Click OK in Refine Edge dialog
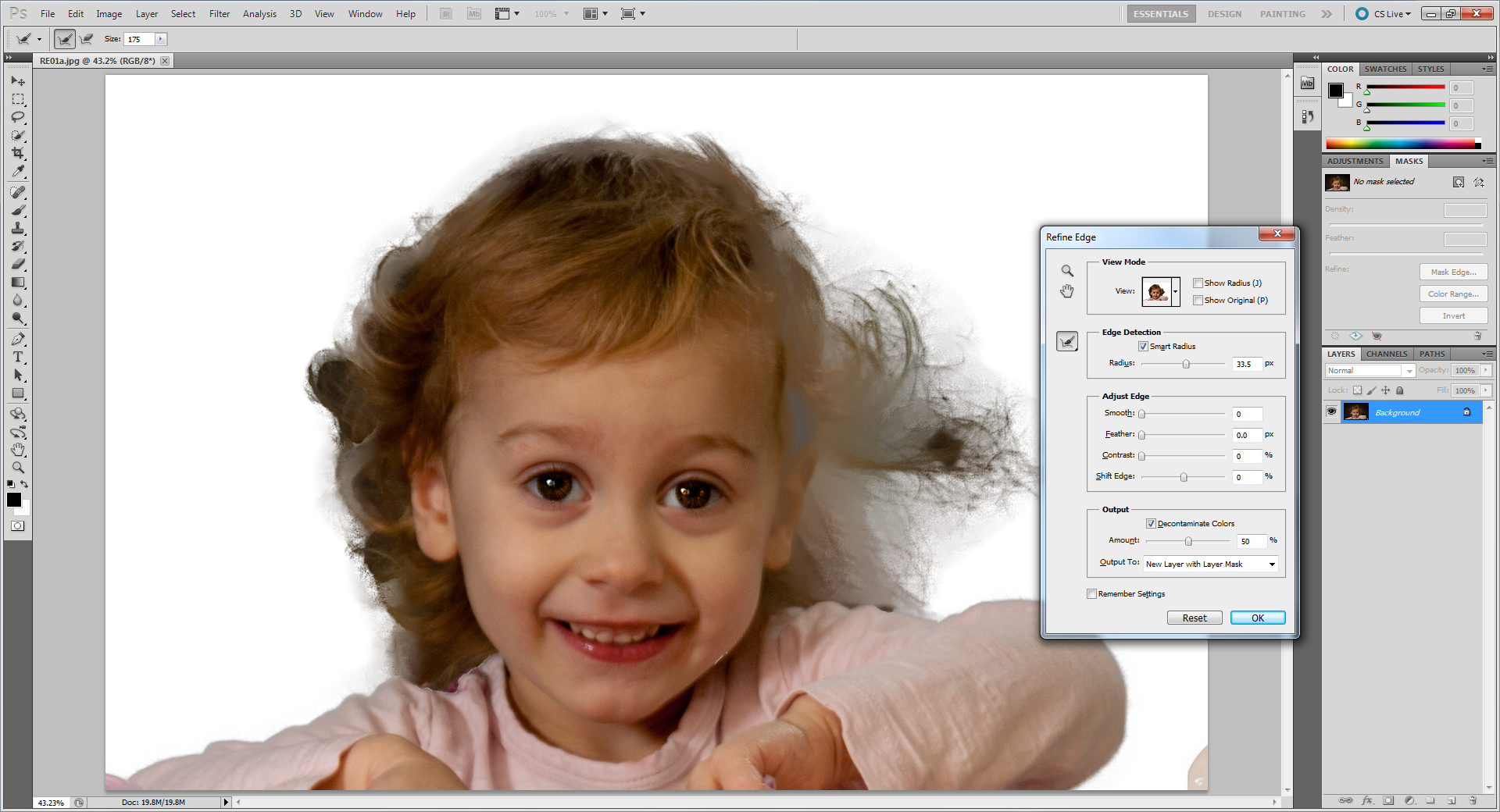 1258,618
